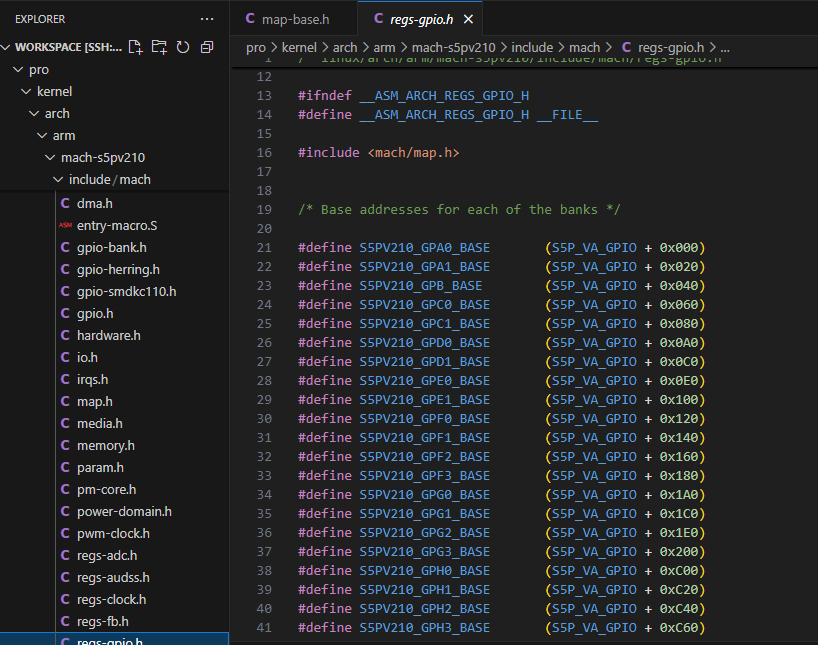The height and width of the screenshot is (645, 818).
Task: Open gpio-herring.h from file tree
Action: coord(118,269)
